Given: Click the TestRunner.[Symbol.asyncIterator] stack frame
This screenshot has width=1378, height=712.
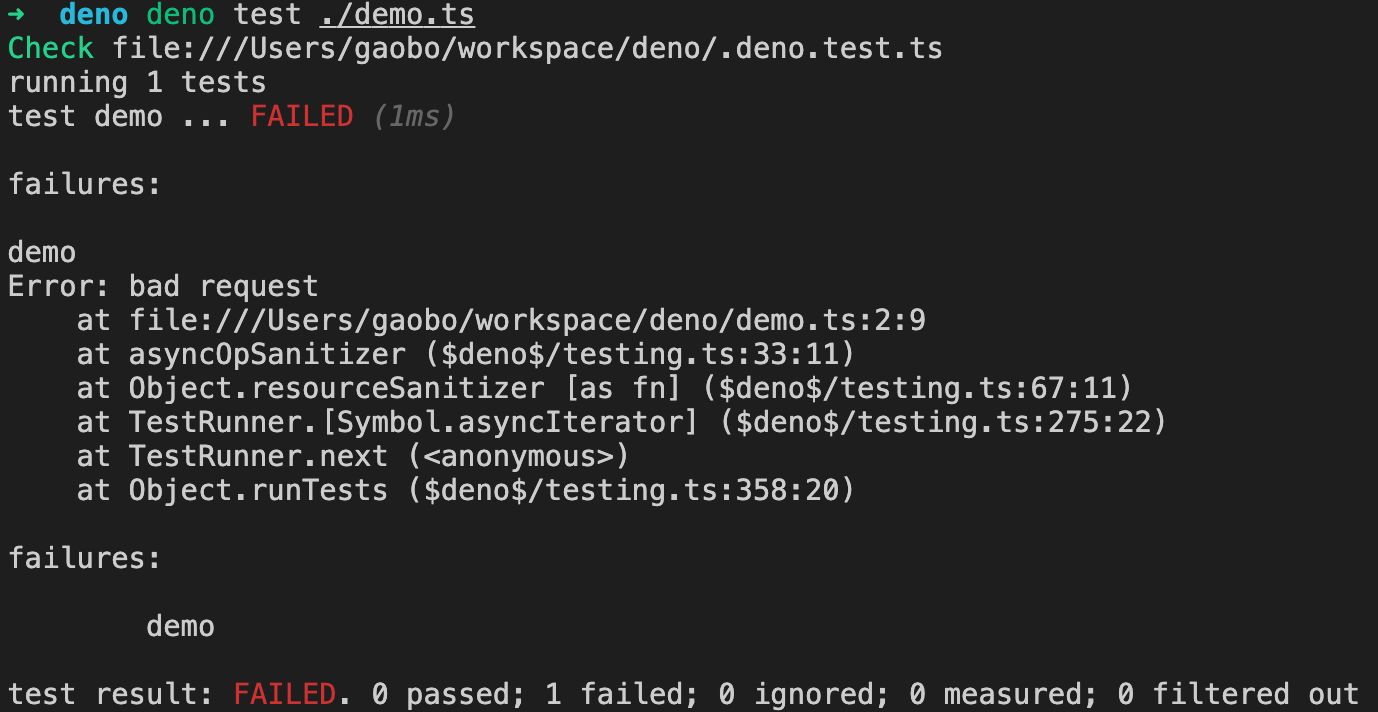Looking at the screenshot, I should (622, 422).
